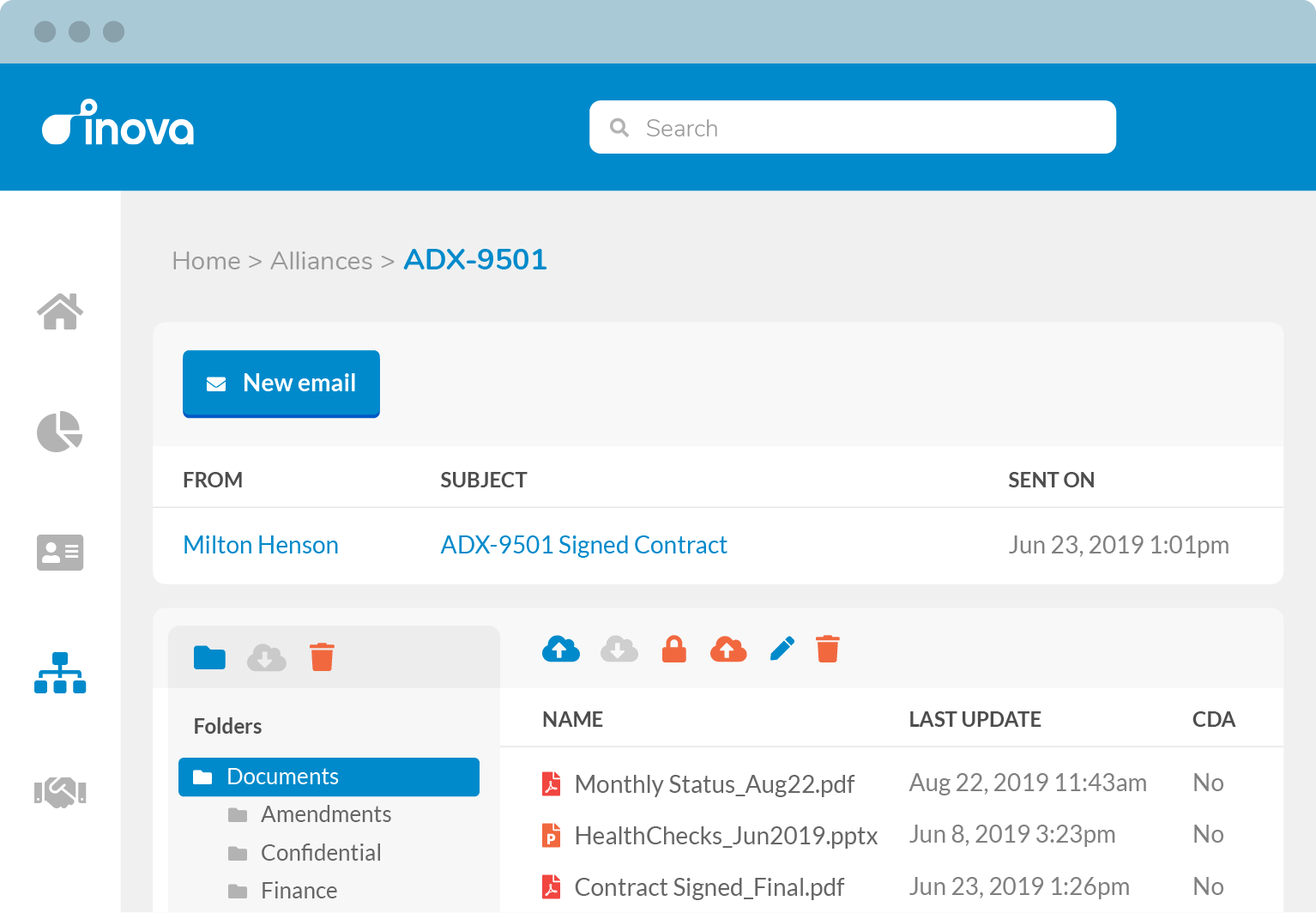
Task: Click CDA value for HealthChecks_Jun2019.pptx
Action: (1208, 834)
